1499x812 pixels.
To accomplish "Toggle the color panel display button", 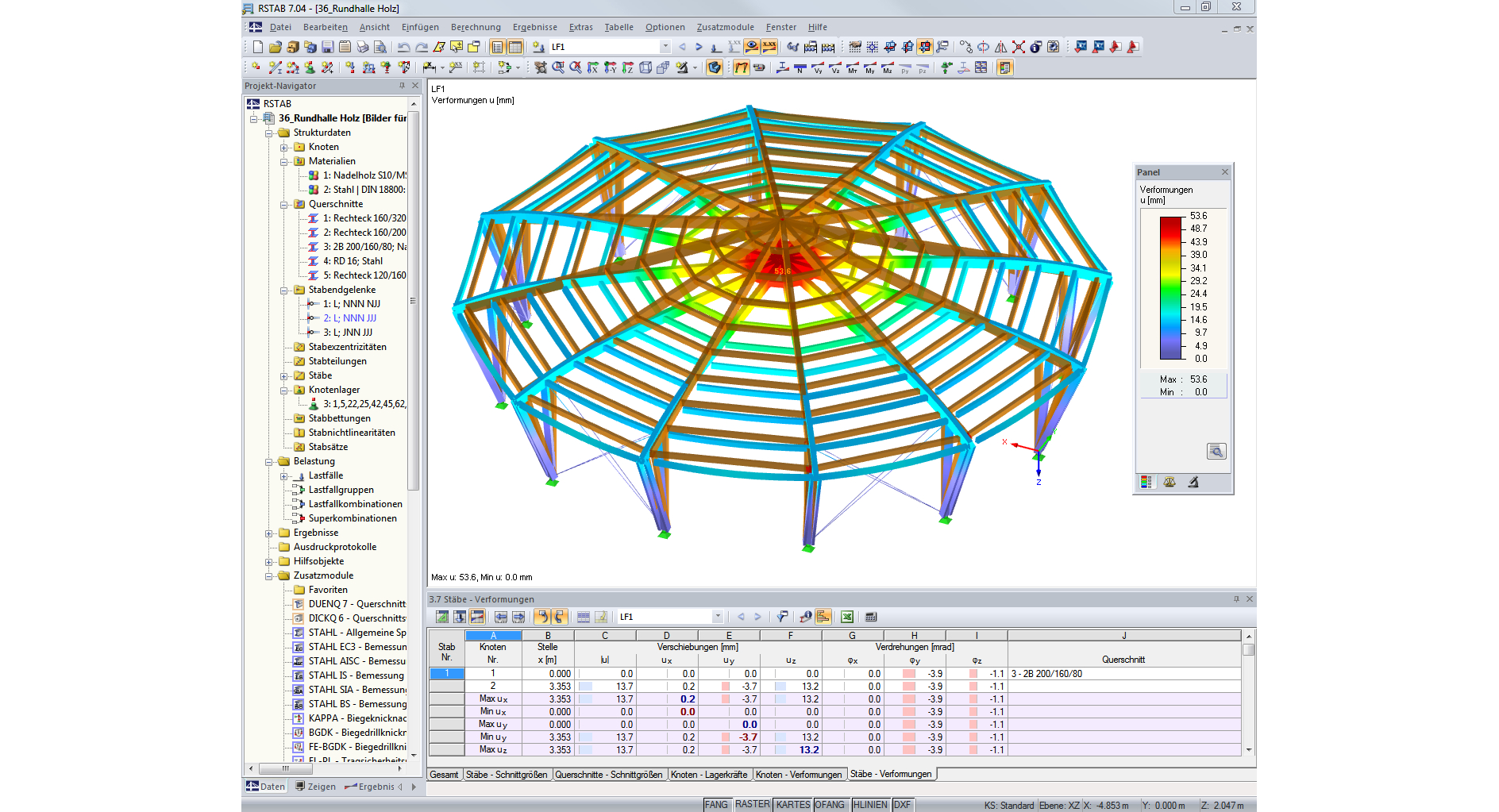I will click(x=1004, y=67).
